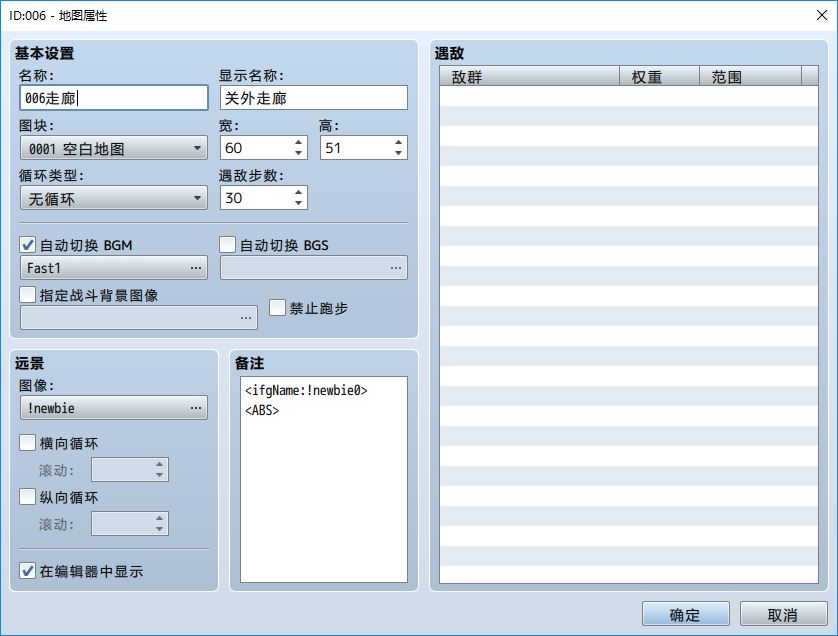Click into the 显示名称 text field
Viewport: 838px width, 636px height.
click(x=313, y=98)
